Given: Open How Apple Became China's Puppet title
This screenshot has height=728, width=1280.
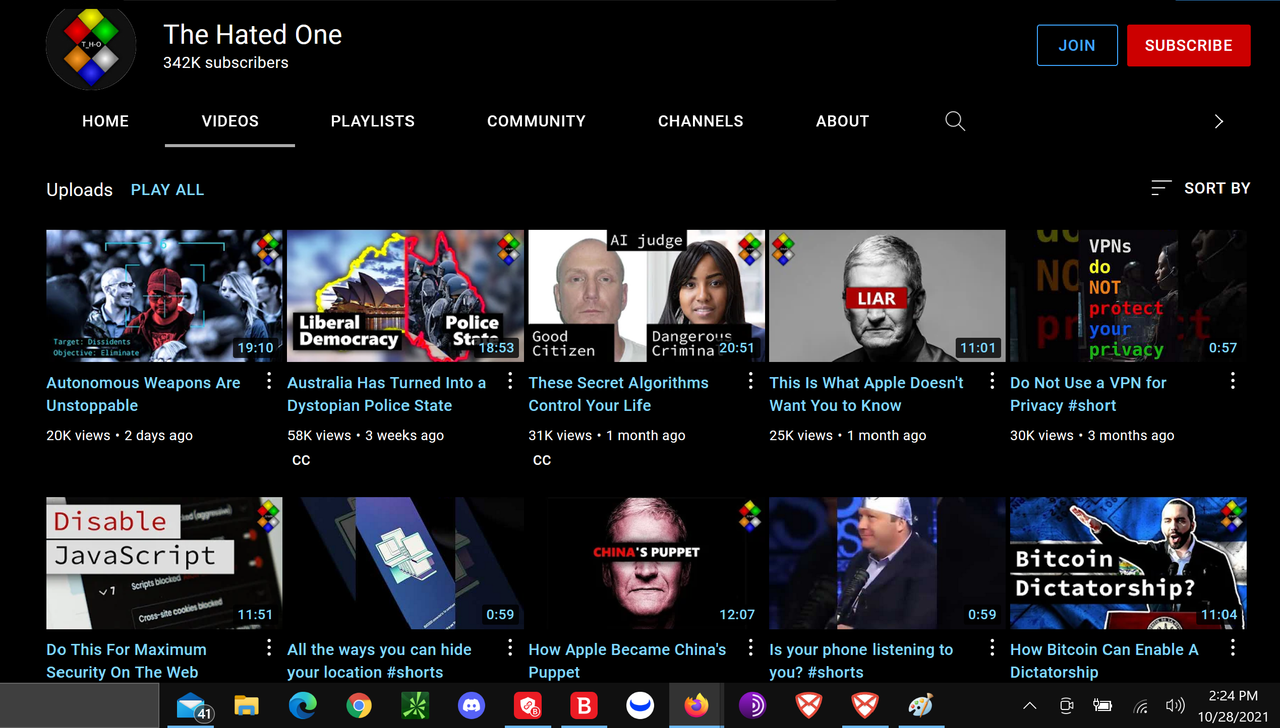Looking at the screenshot, I should pos(627,661).
